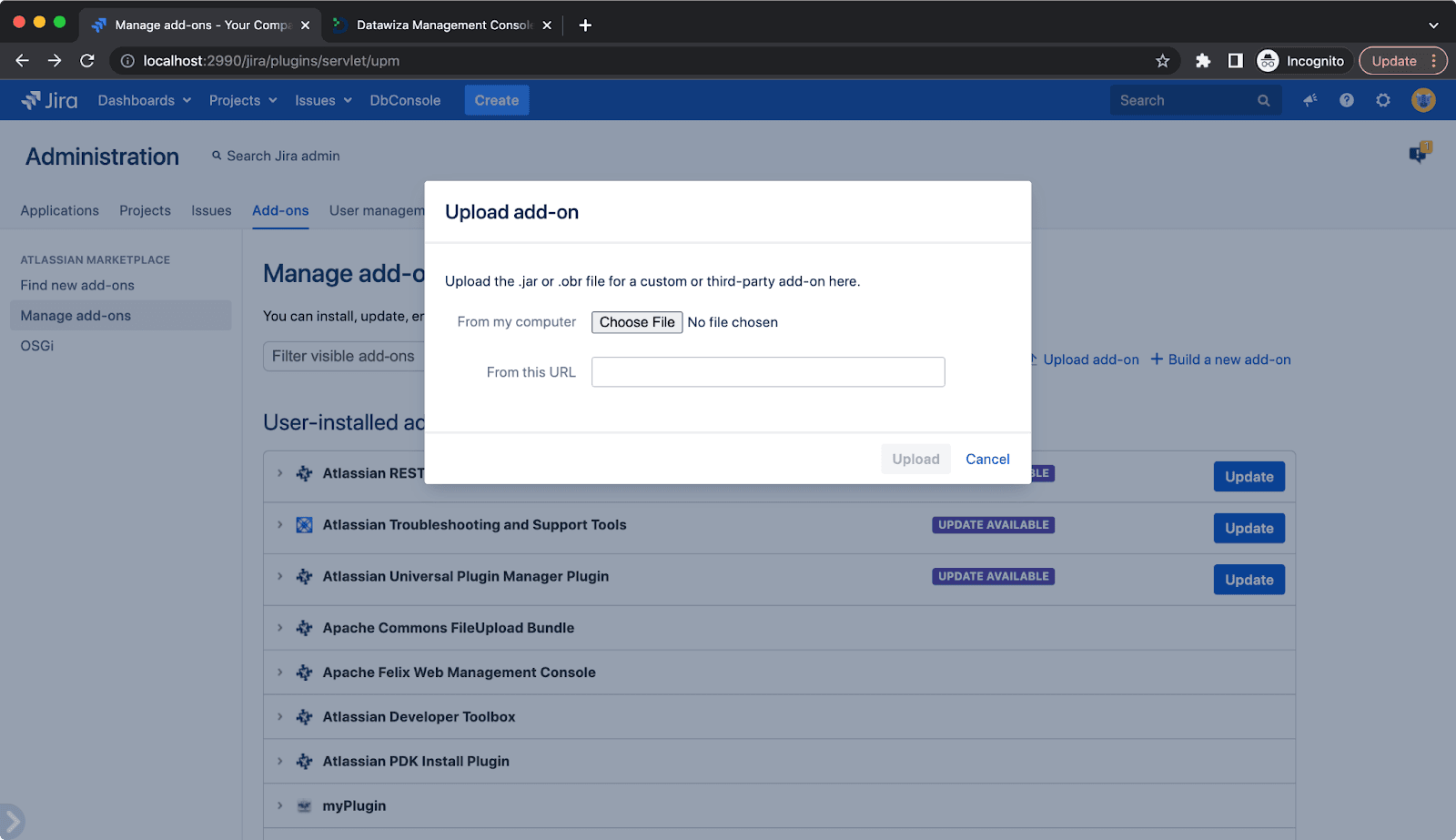
Task: Click the blue Create button
Action: (x=497, y=100)
